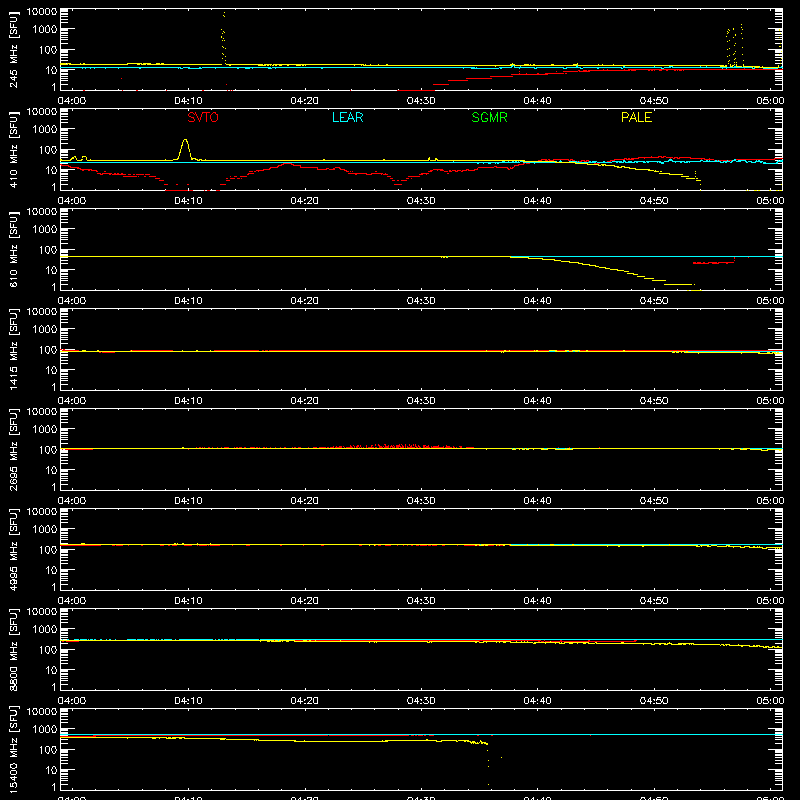This screenshot has height=800, width=800.
Task: Click the 10000 y-axis value of the 15400 MHz plot
Action: pyautogui.click(x=42, y=712)
